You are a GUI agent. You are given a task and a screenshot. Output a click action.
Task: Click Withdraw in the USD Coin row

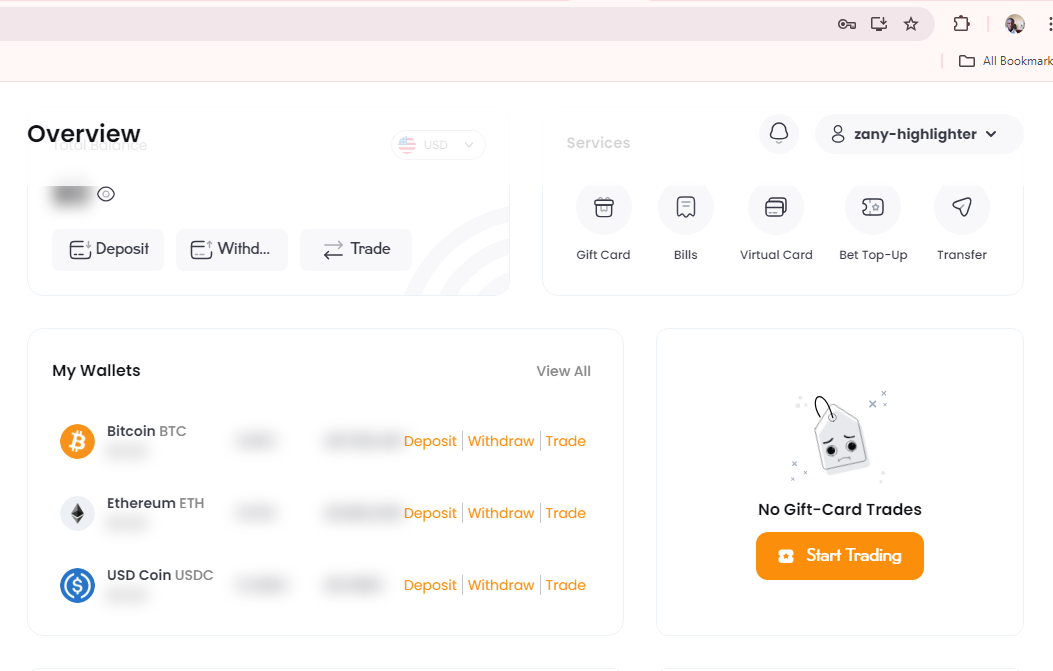(501, 585)
